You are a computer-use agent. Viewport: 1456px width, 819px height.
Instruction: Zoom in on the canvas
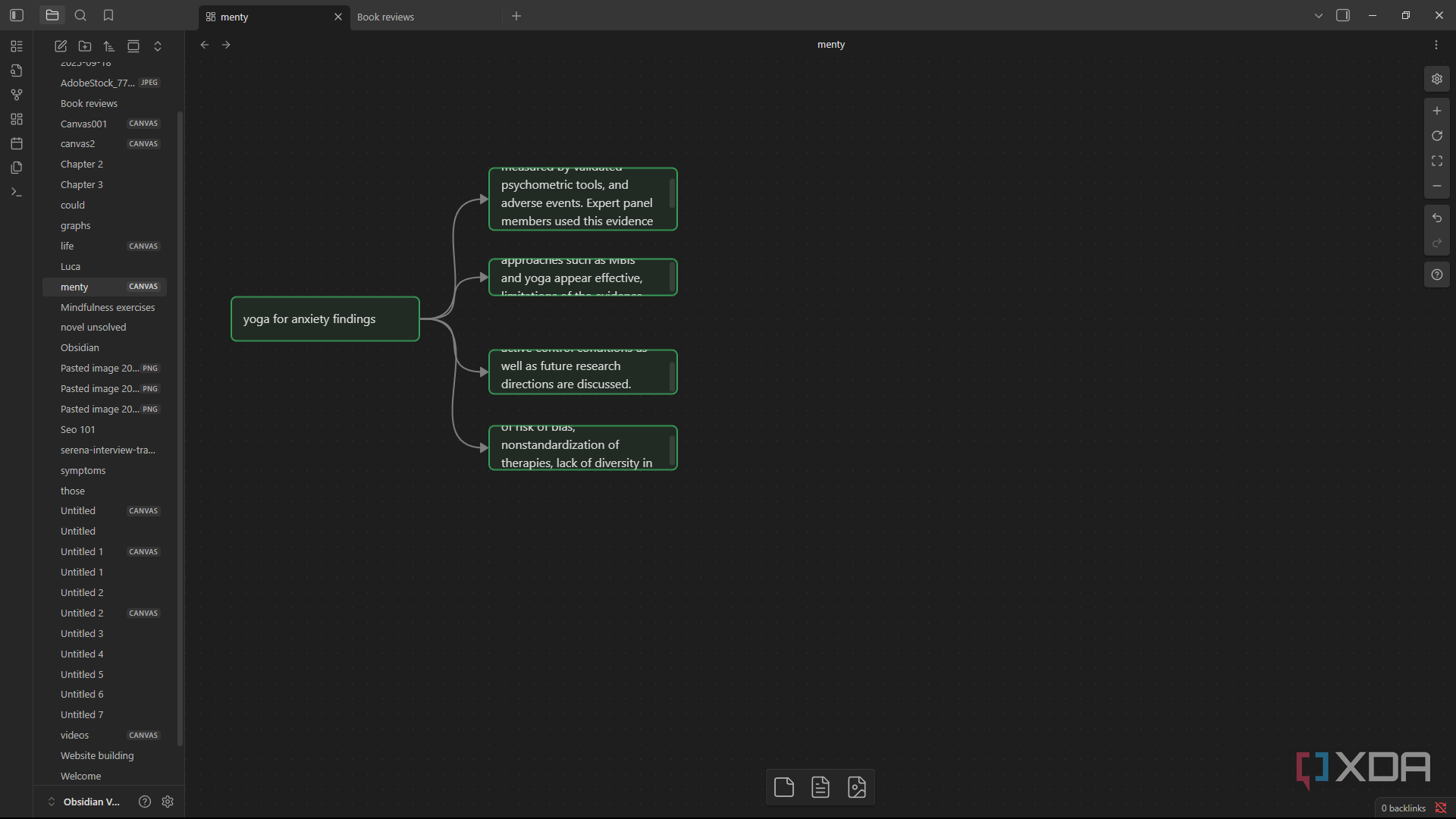tap(1437, 111)
